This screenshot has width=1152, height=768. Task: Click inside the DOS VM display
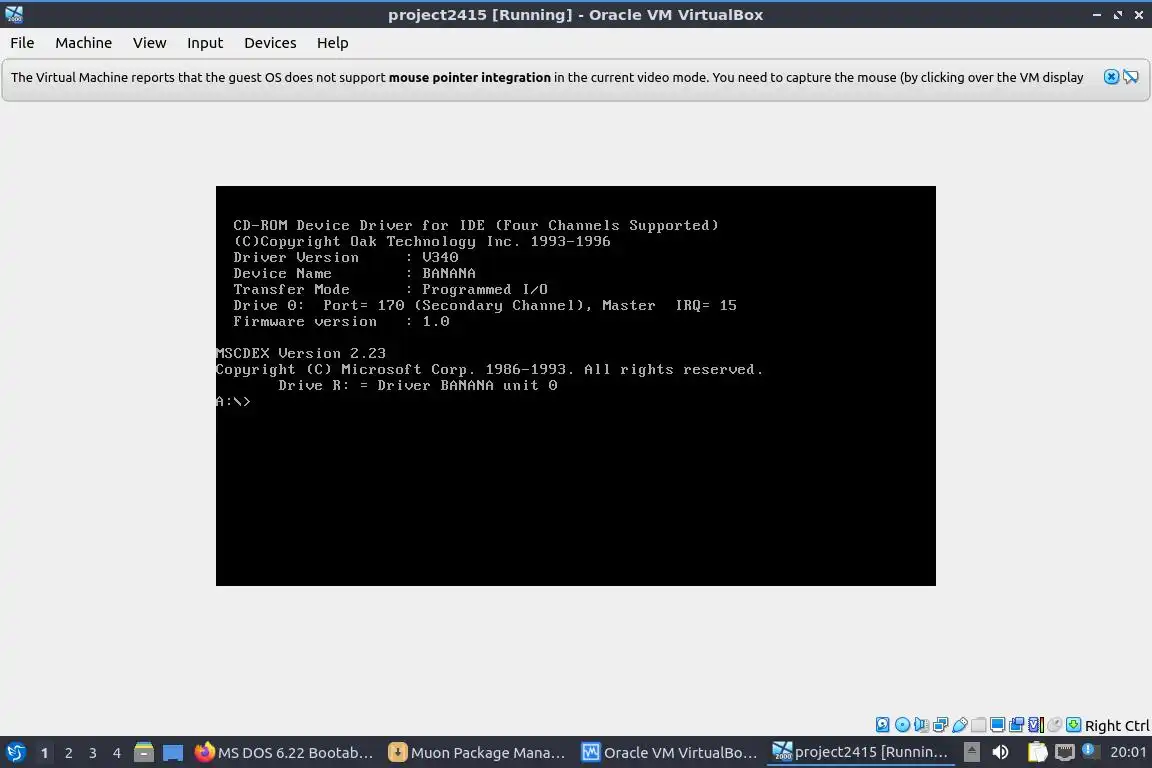point(575,386)
